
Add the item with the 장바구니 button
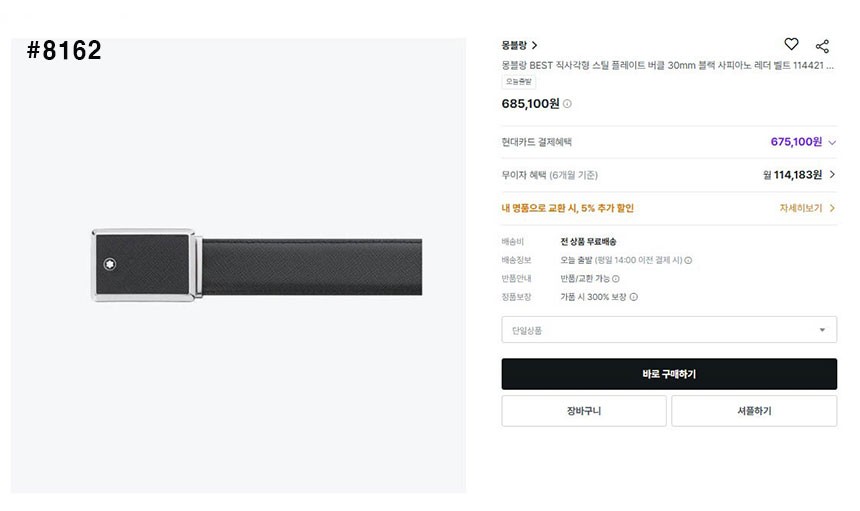click(583, 411)
